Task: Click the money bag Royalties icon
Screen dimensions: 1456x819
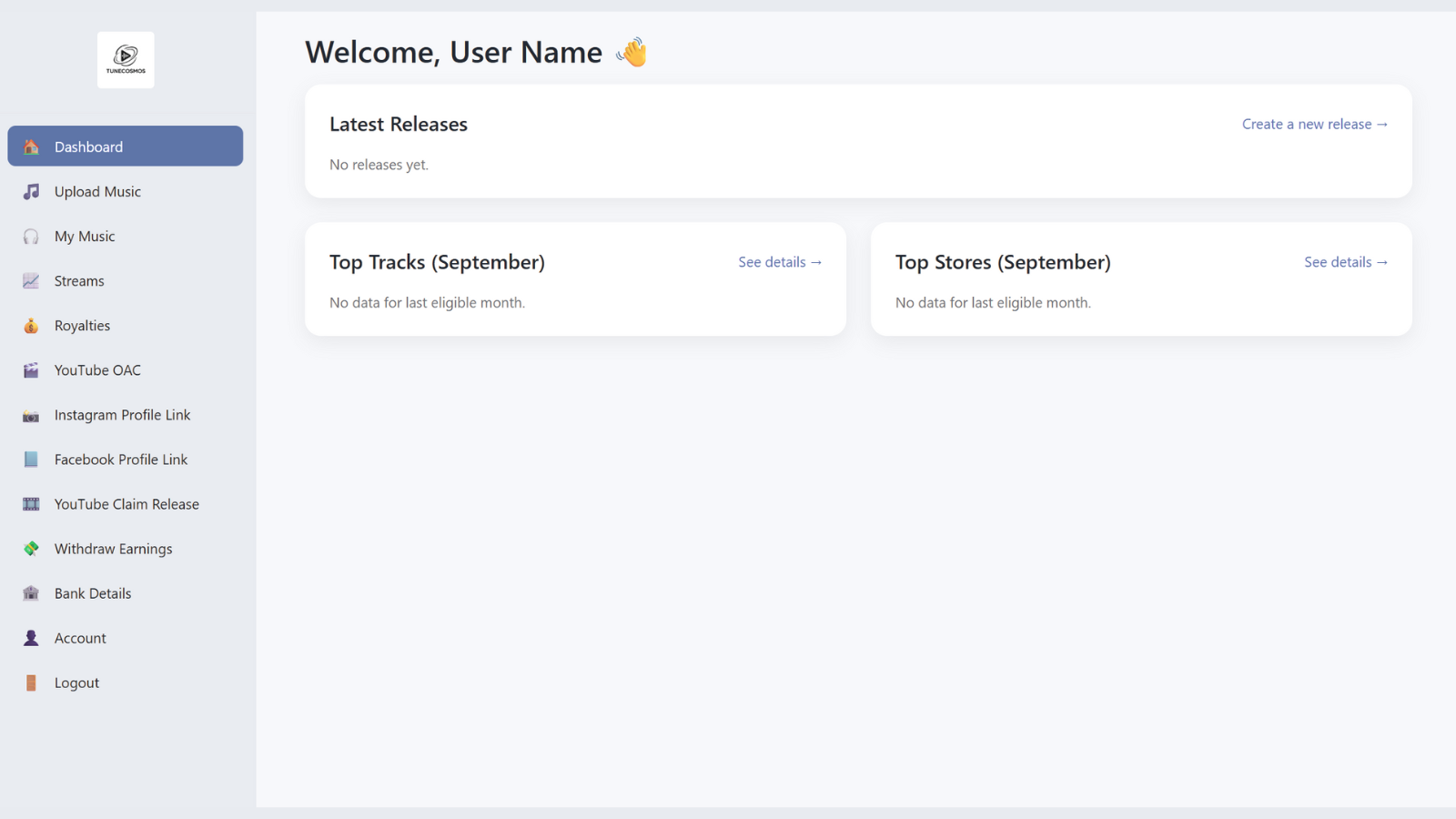Action: pyautogui.click(x=31, y=326)
